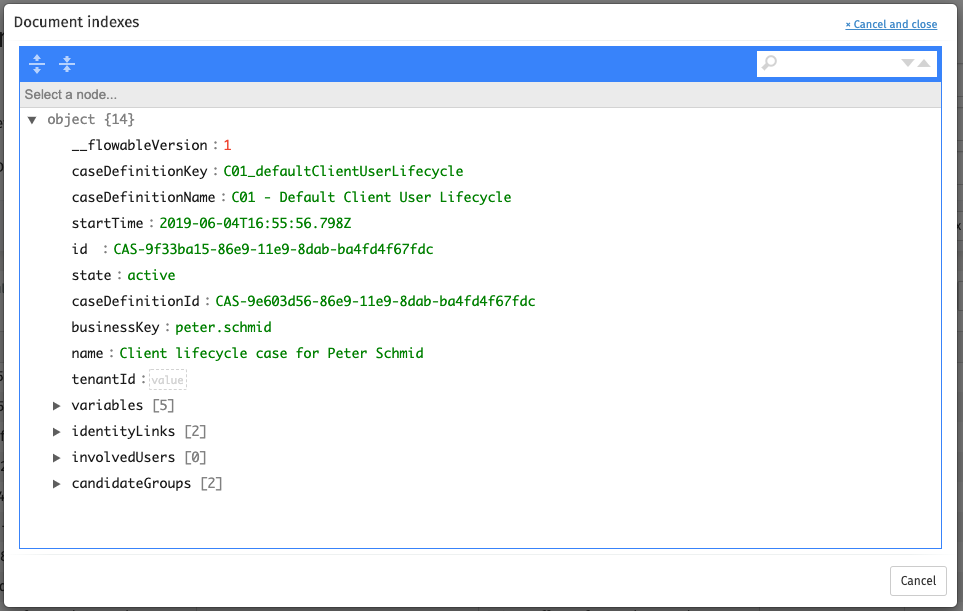Select the state value active
Screen dimensions: 963x611
(x=151, y=275)
